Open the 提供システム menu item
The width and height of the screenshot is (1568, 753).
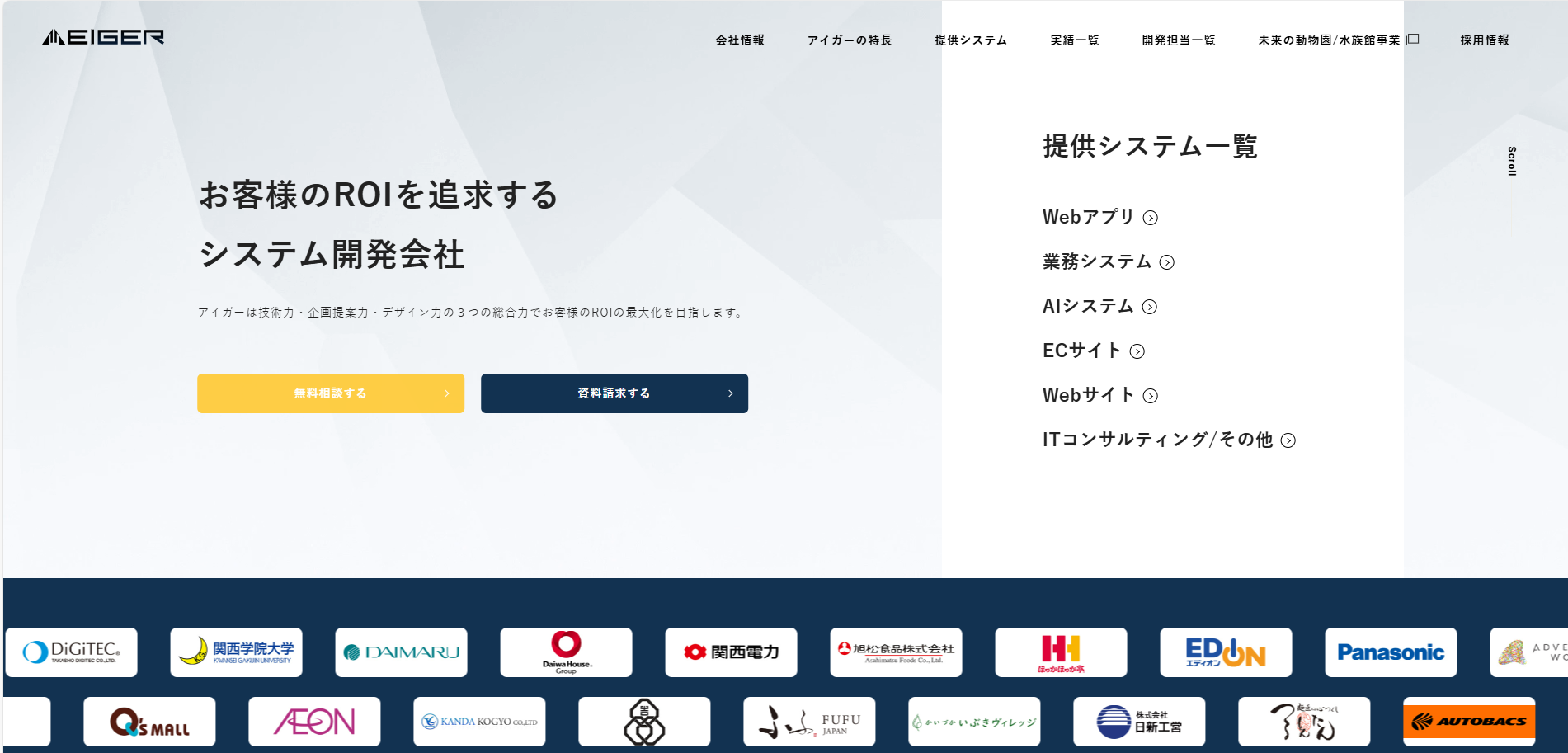point(971,40)
